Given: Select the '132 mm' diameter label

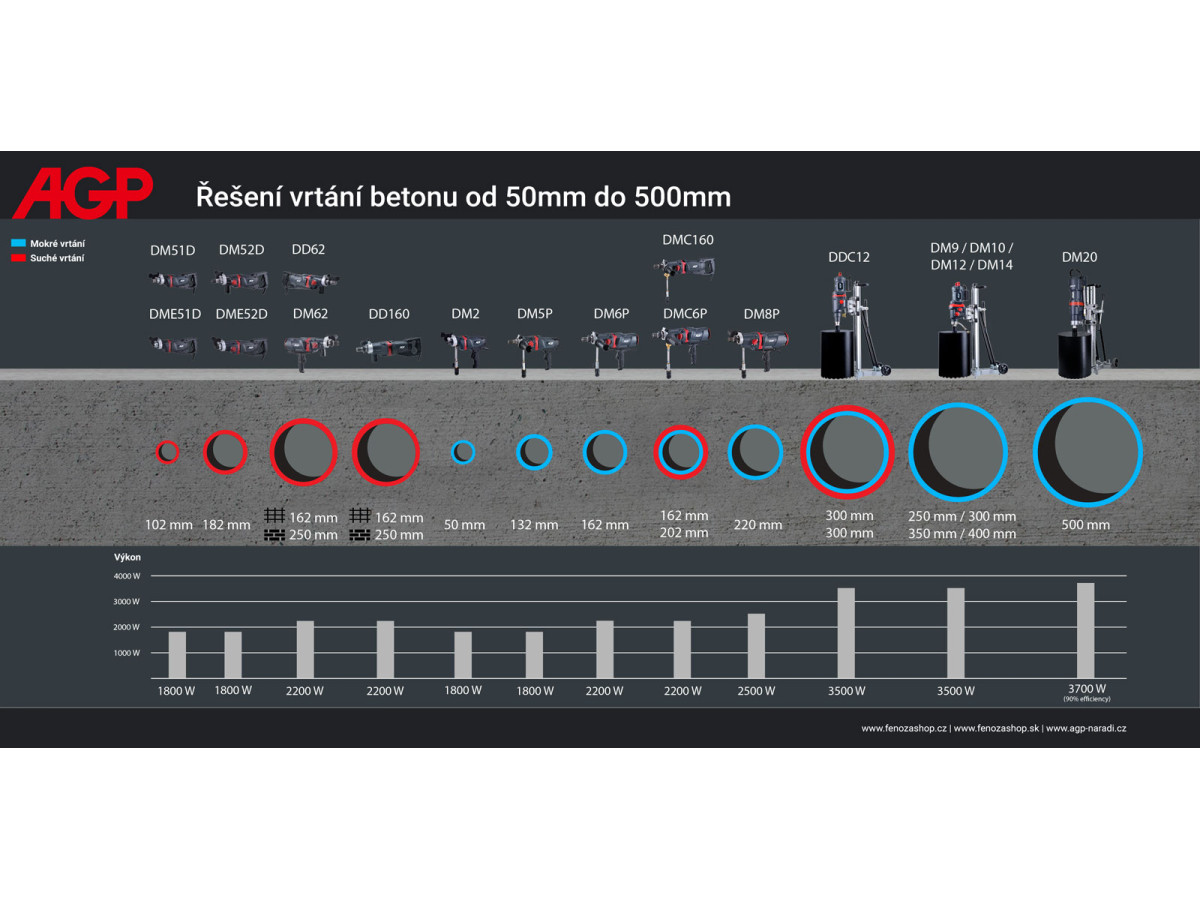Looking at the screenshot, I should pyautogui.click(x=533, y=525).
